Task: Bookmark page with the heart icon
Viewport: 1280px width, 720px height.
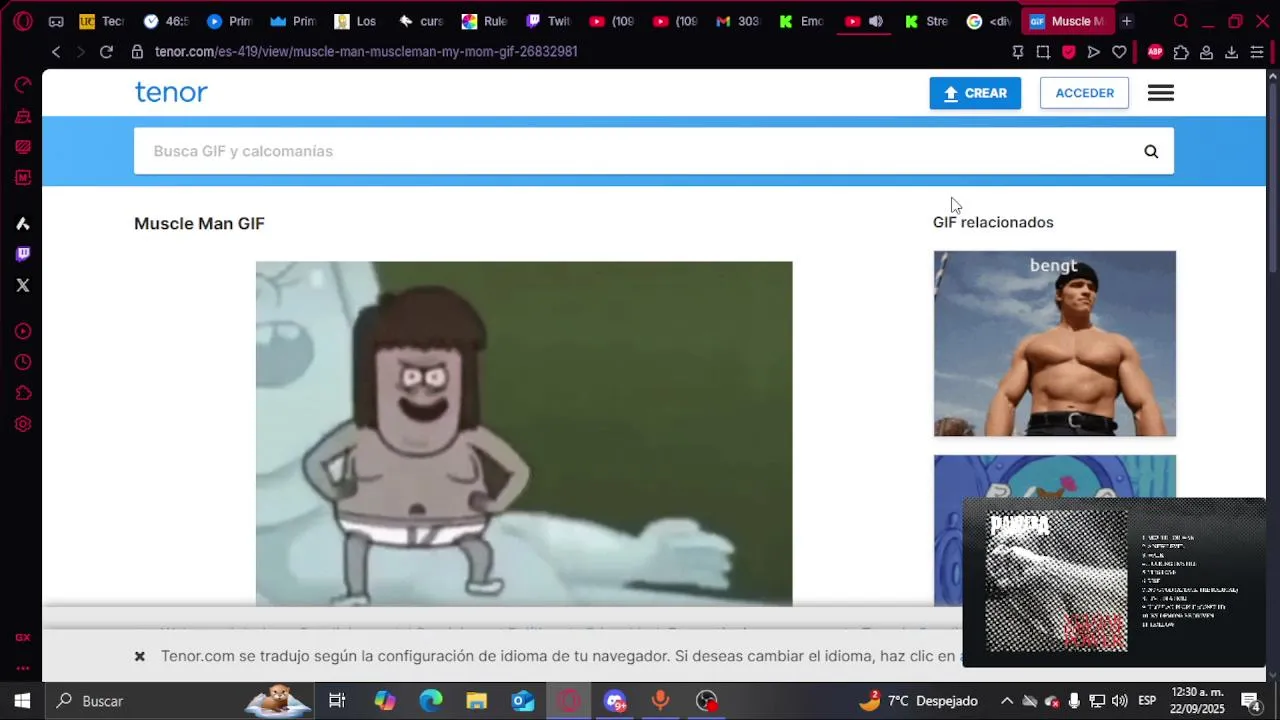Action: (1119, 52)
